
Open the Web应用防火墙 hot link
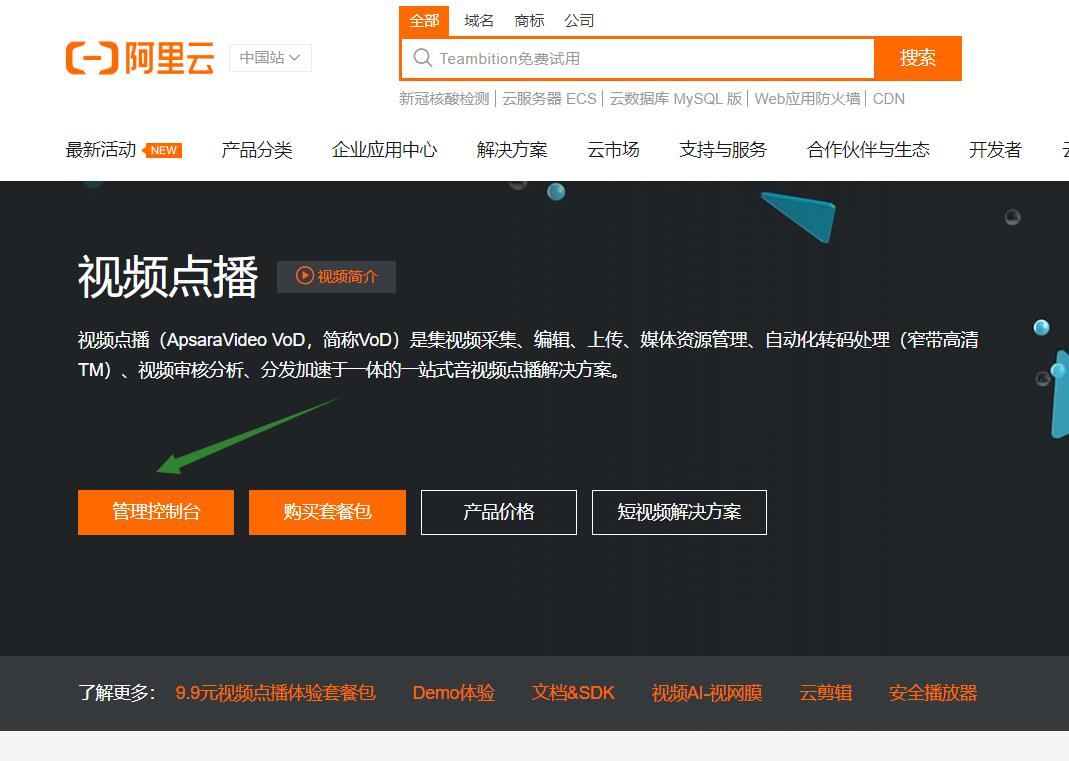point(807,99)
